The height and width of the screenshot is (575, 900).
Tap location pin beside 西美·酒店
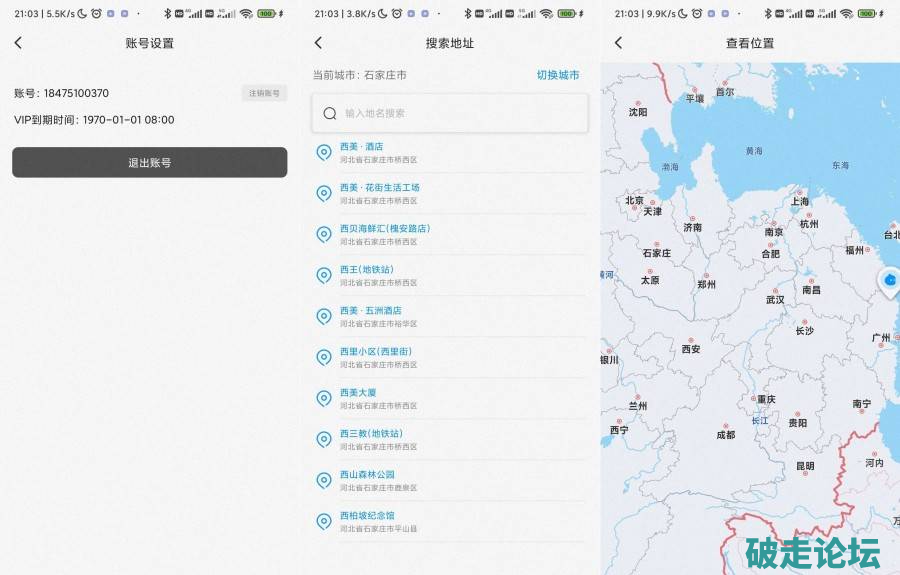pyautogui.click(x=323, y=152)
